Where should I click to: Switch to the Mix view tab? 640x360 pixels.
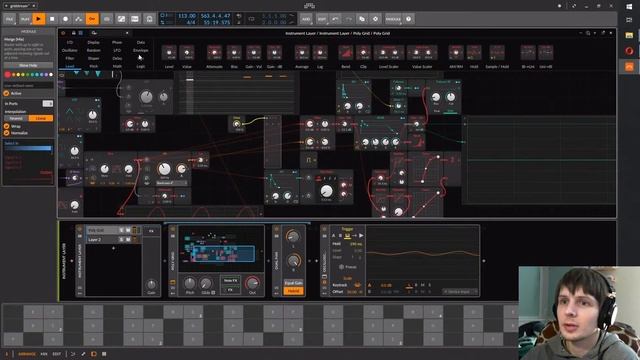pos(44,354)
